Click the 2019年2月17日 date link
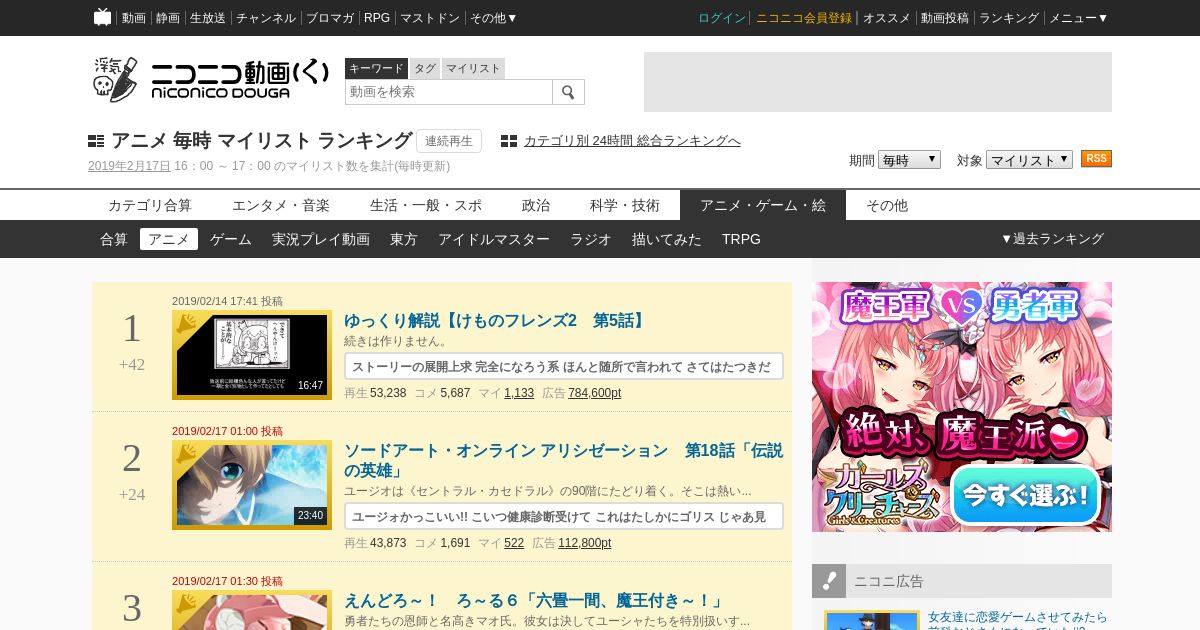1200x630 pixels. 129,166
